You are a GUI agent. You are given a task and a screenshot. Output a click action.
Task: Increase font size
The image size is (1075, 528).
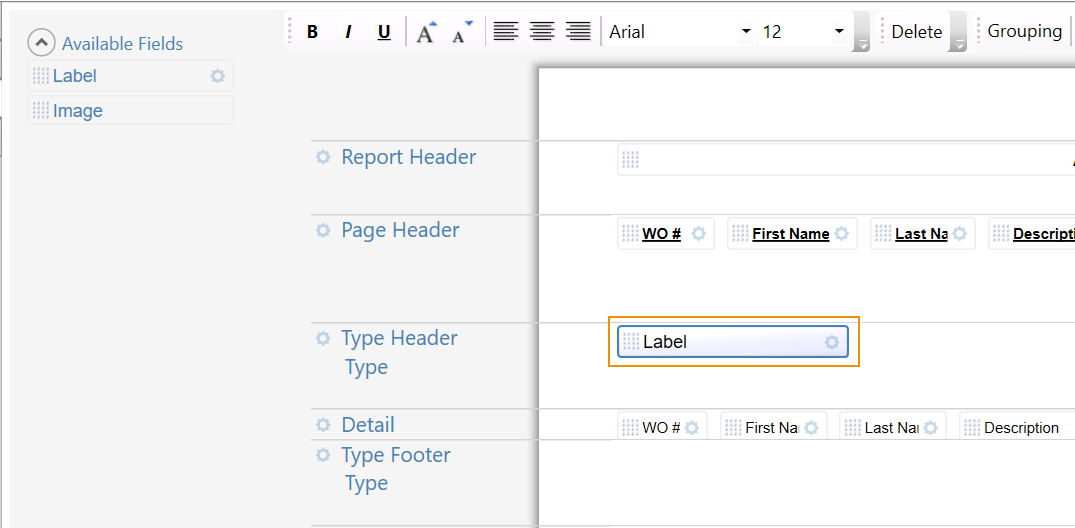pyautogui.click(x=427, y=32)
